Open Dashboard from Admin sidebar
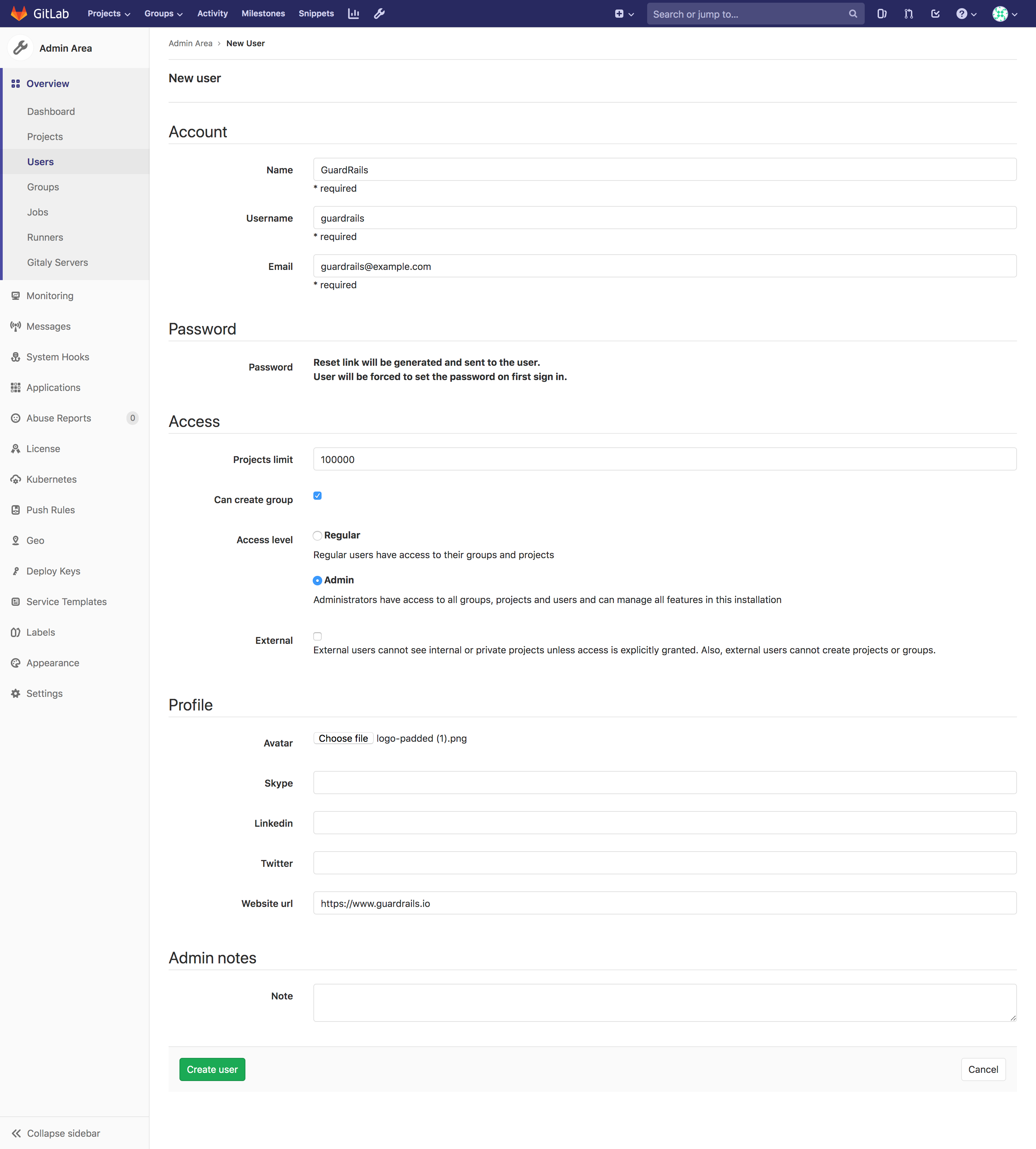Screen dimensions: 1036x1149 click(51, 111)
